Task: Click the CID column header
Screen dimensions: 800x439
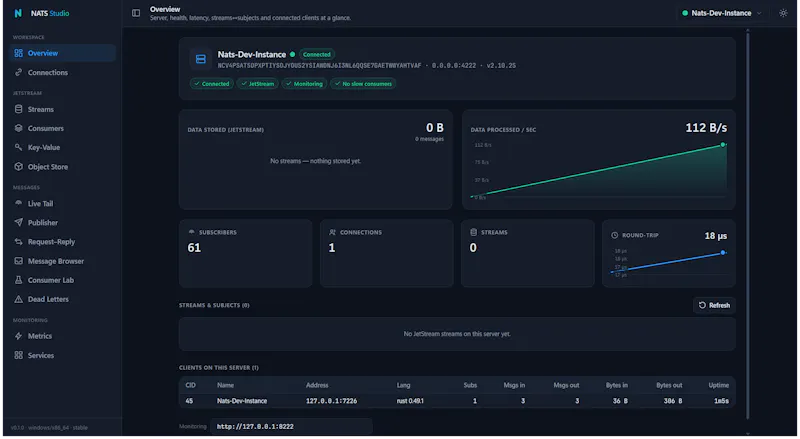Action: 190,385
